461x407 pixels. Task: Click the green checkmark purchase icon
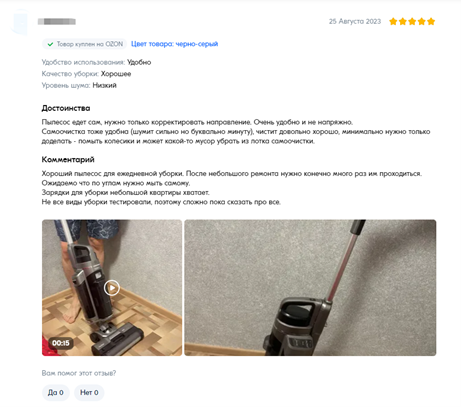50,44
